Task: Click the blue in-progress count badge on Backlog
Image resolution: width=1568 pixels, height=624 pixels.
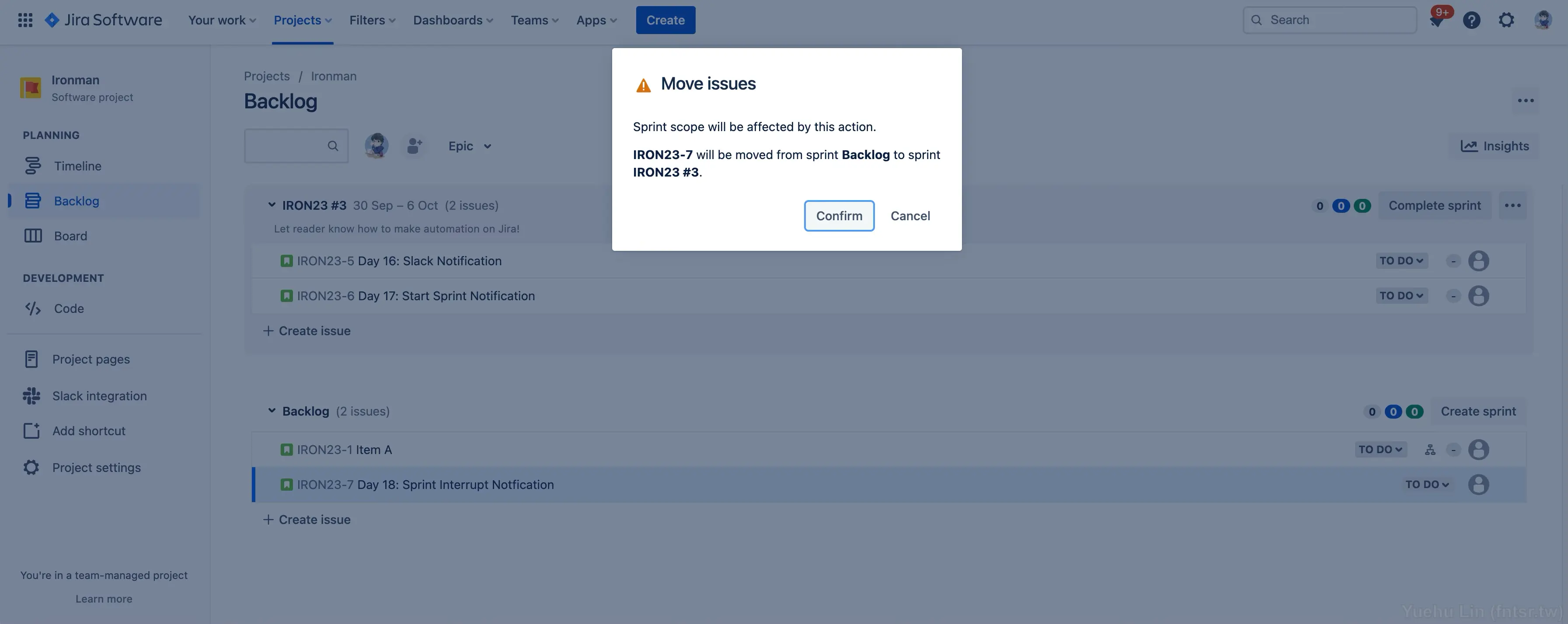Action: (x=1393, y=412)
